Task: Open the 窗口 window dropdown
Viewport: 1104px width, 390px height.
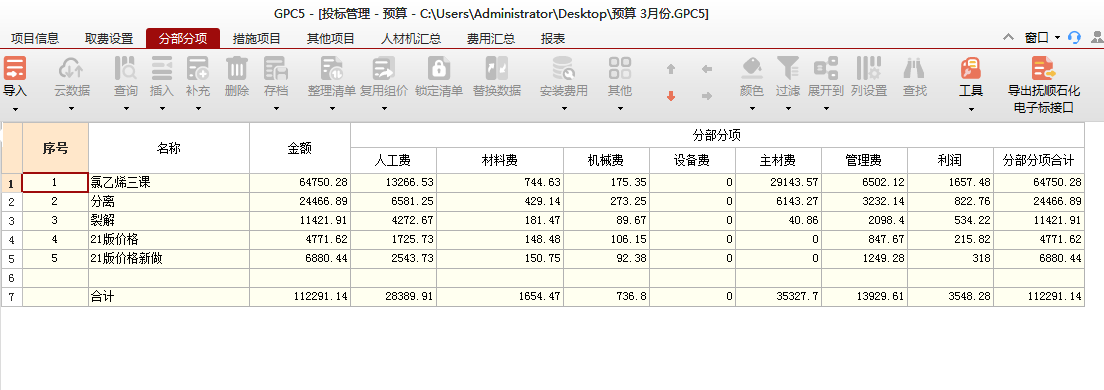Action: tap(1043, 38)
